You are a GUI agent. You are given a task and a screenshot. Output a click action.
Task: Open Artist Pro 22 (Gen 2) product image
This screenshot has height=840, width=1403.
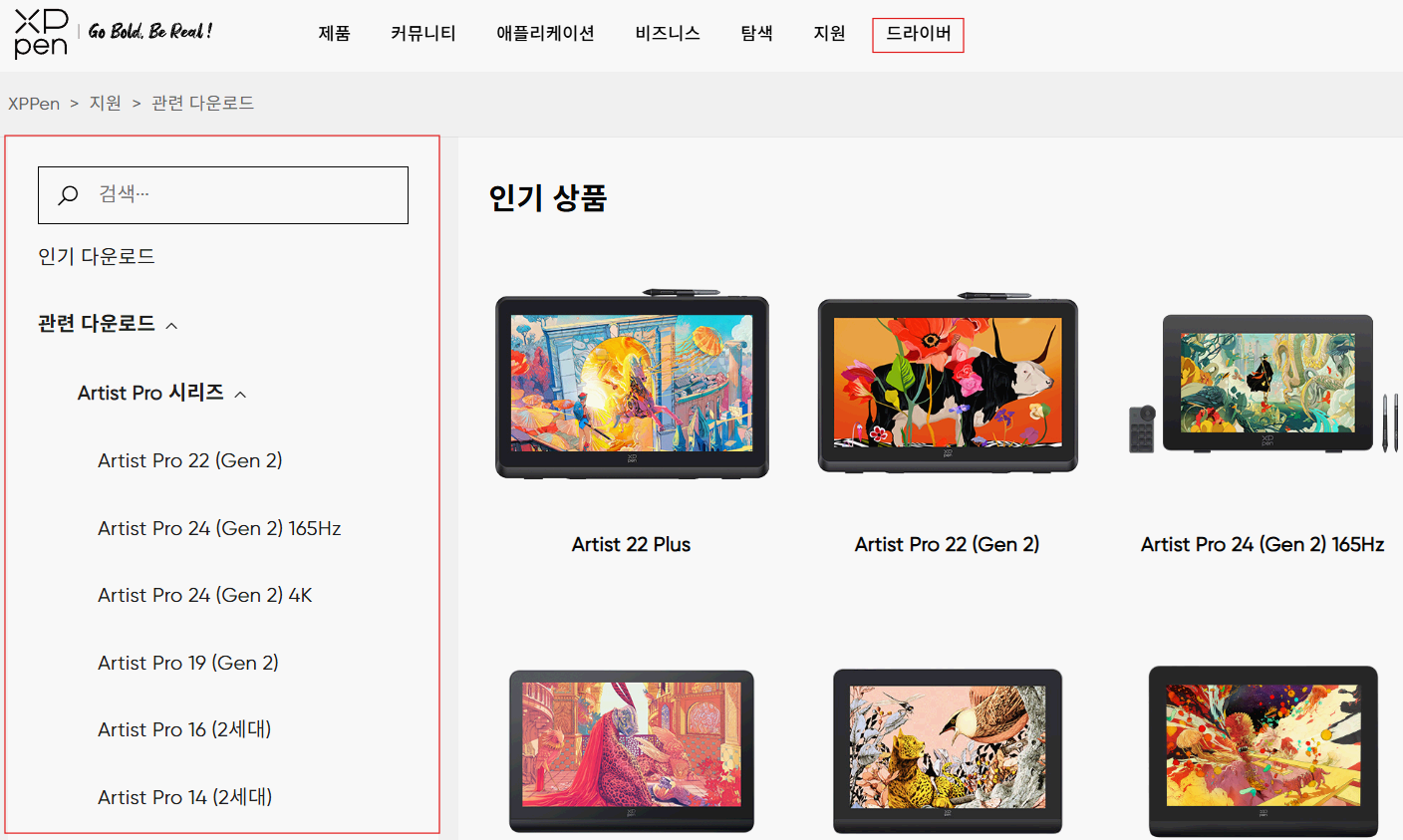(x=948, y=383)
